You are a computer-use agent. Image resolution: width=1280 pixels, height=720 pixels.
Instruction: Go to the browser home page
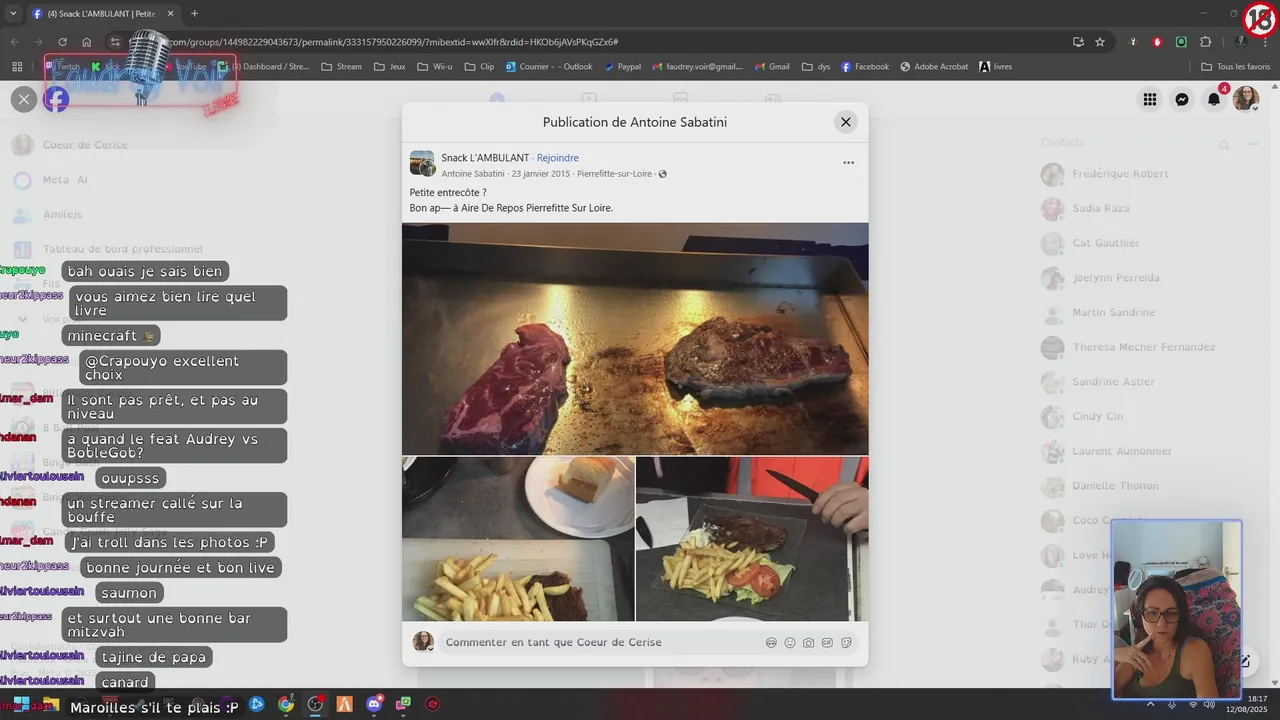tap(87, 42)
